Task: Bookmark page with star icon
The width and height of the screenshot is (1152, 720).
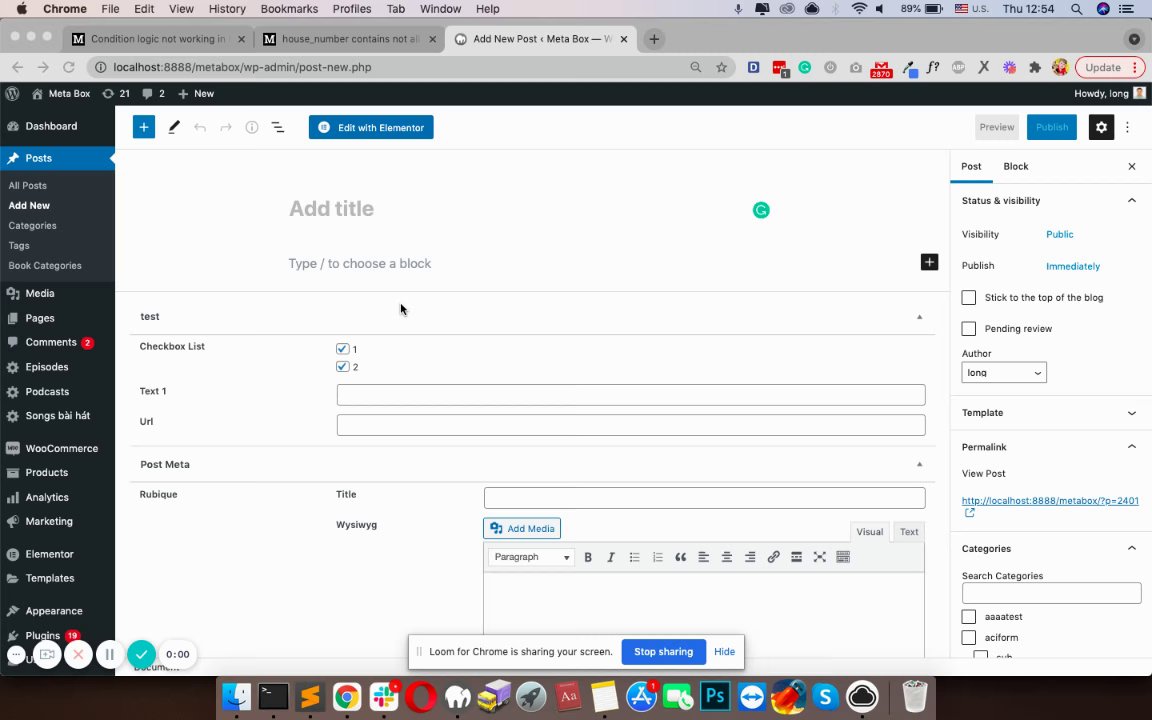Action: click(721, 67)
